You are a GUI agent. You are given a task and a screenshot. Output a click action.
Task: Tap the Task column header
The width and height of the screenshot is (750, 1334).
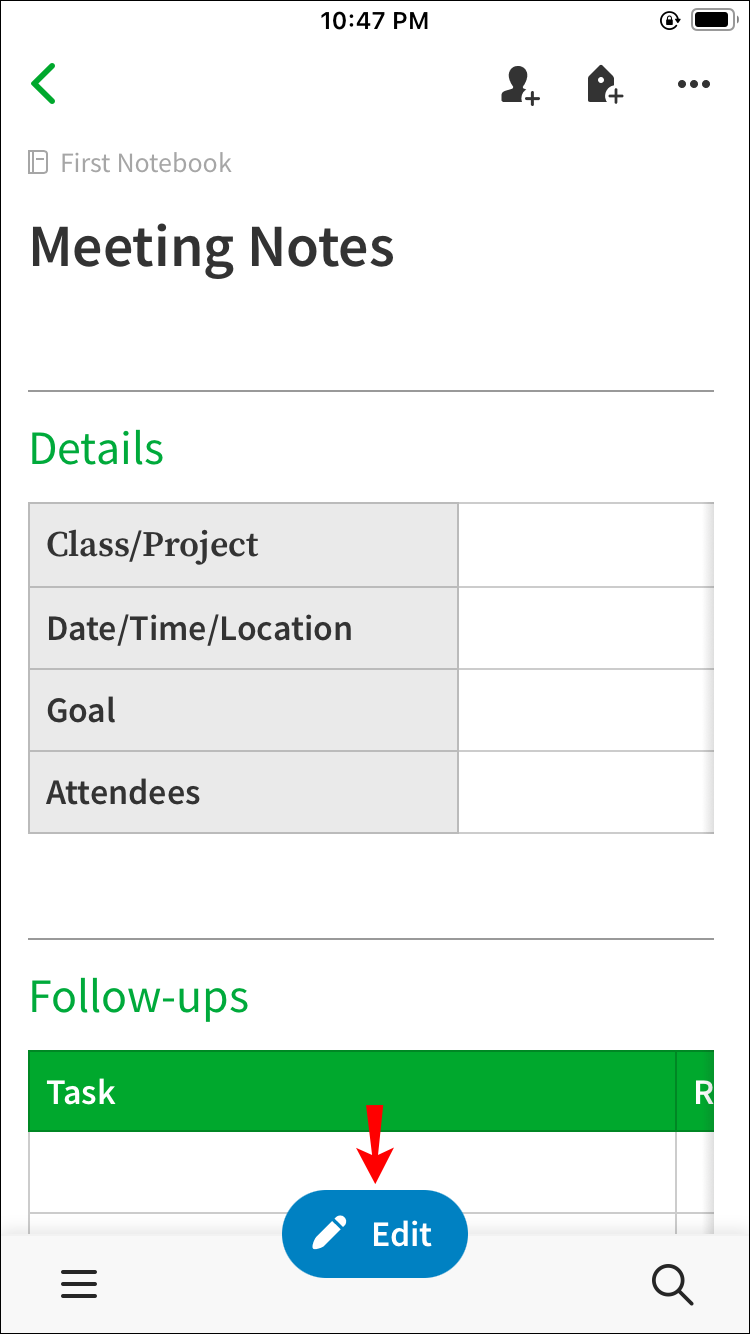(x=81, y=1092)
